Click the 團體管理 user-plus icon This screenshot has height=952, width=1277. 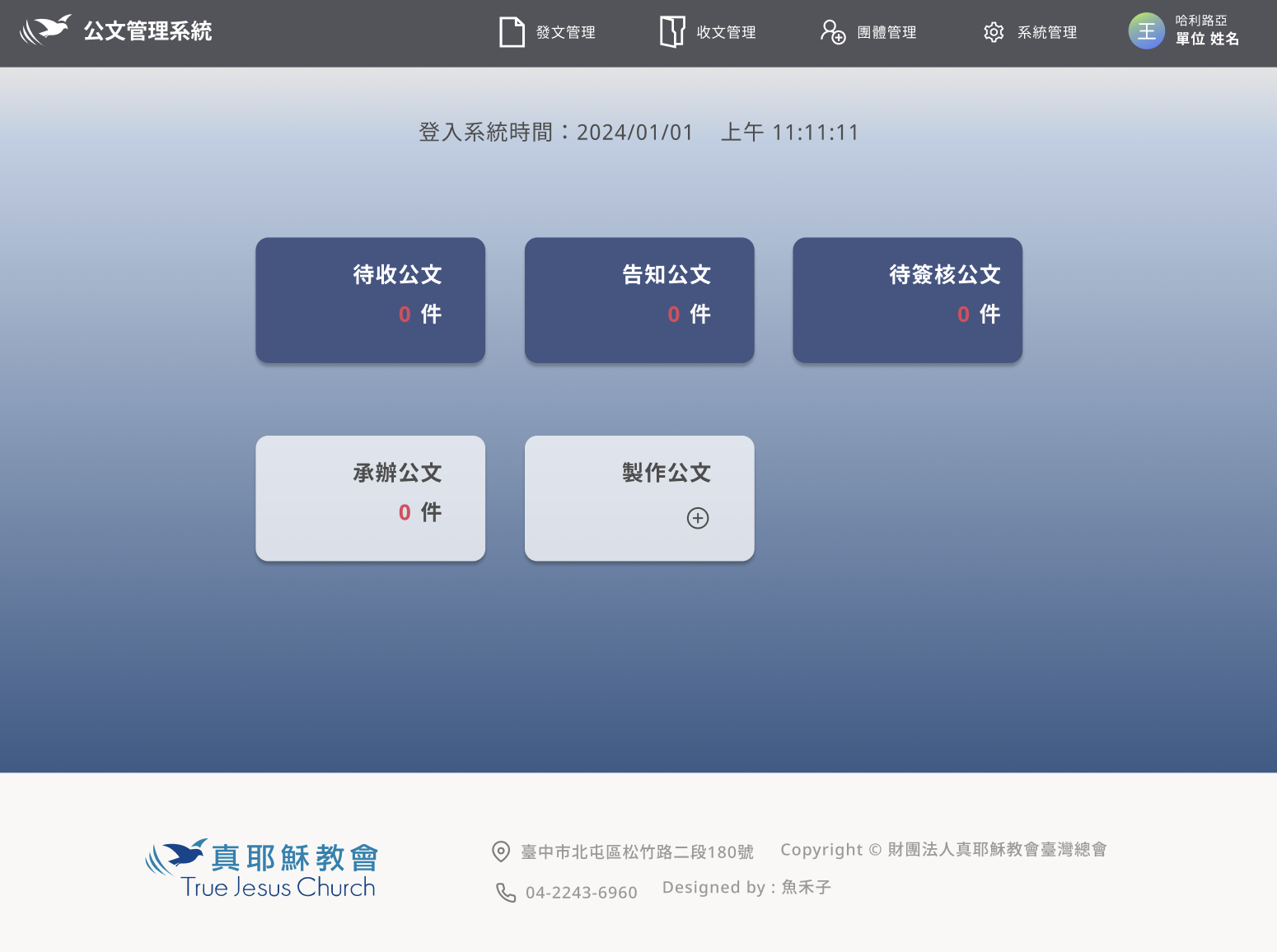tap(833, 32)
